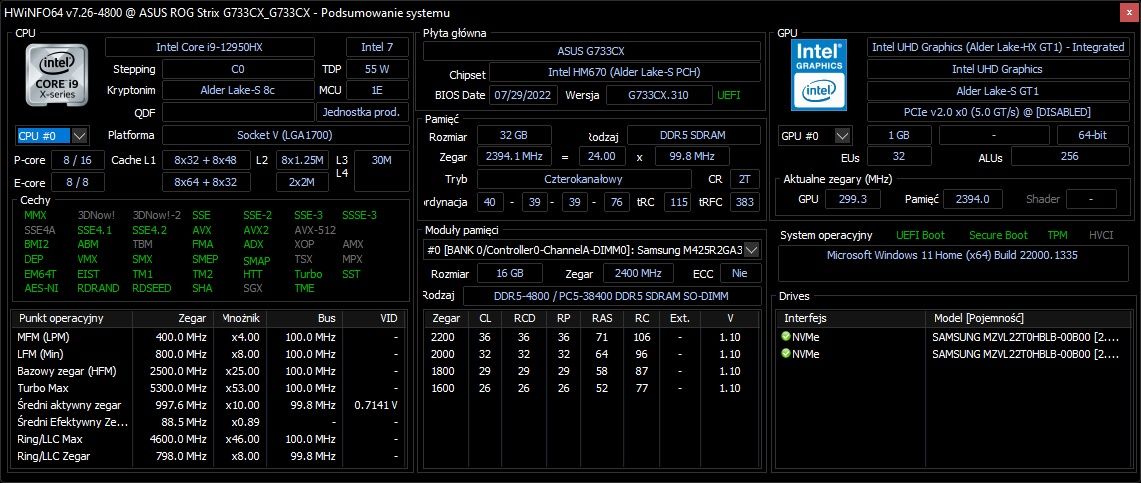
Task: Click the TDP 55 W value
Action: pos(377,69)
